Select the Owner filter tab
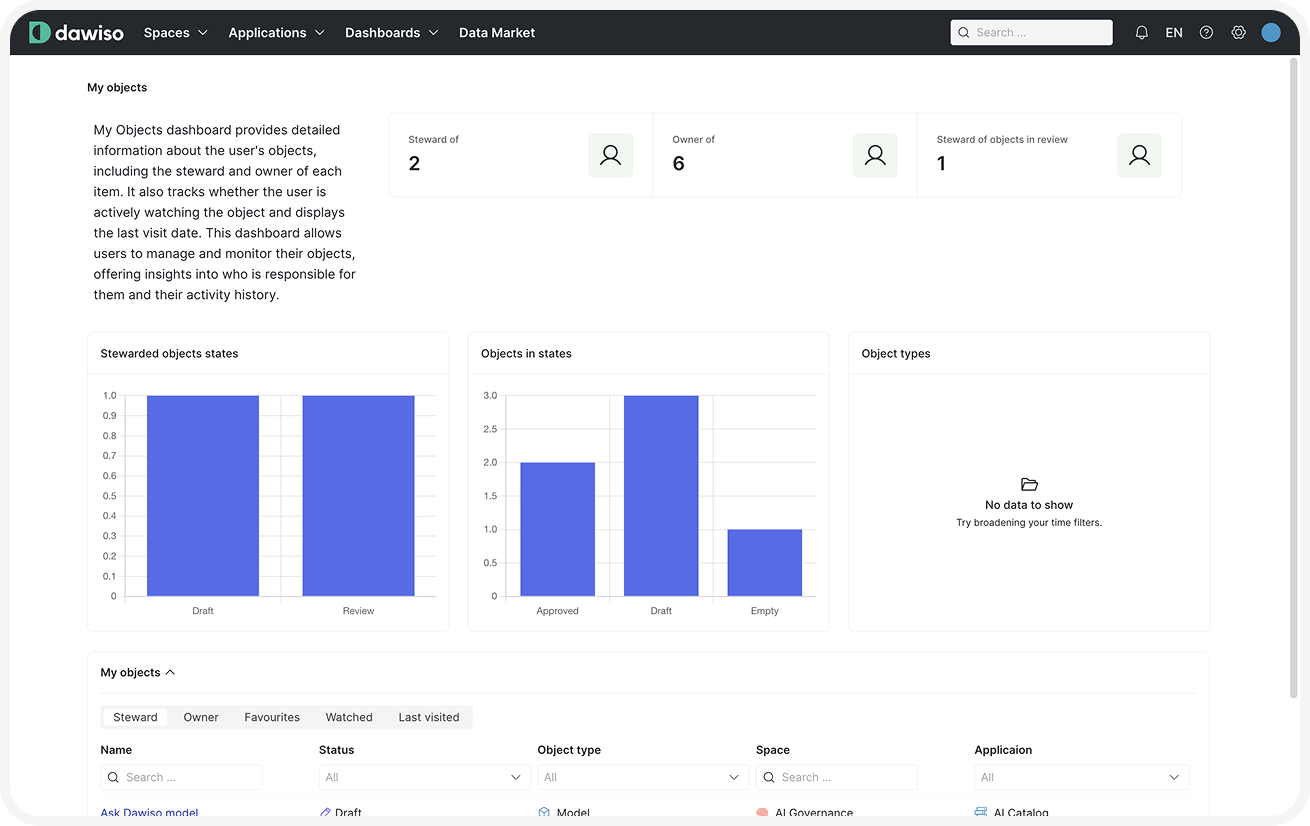 pos(200,717)
